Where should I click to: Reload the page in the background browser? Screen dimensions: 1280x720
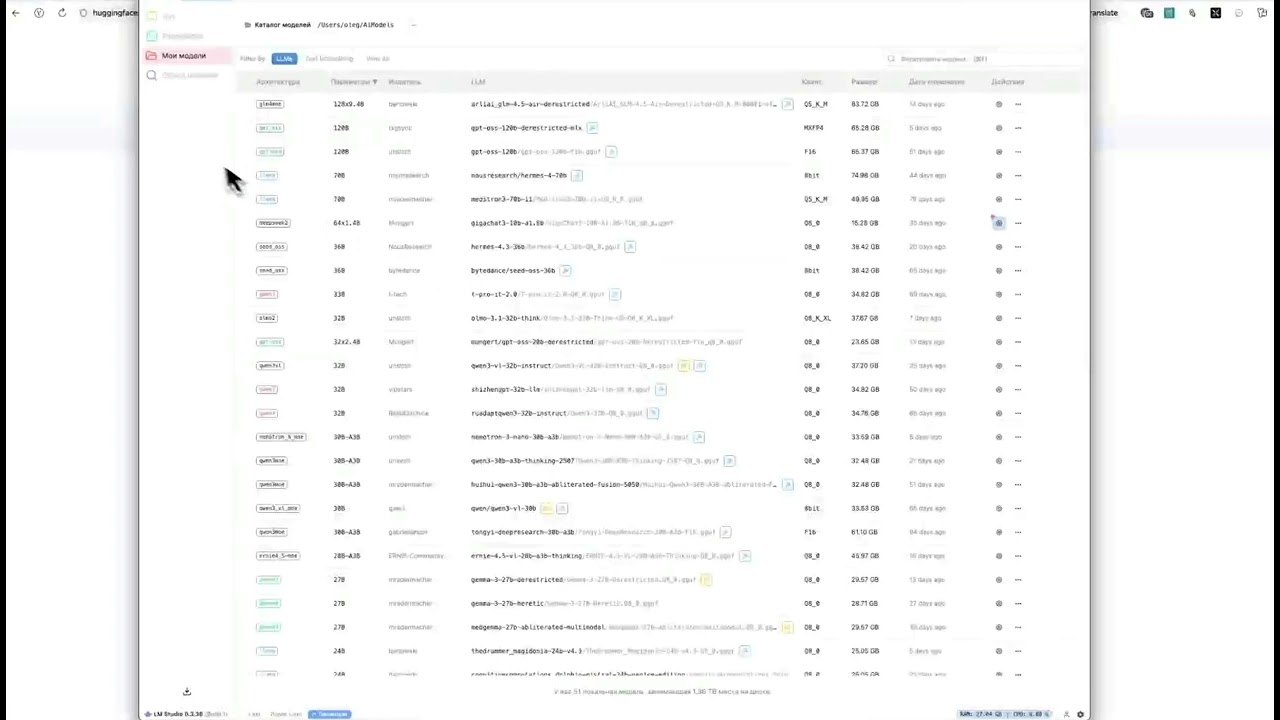[62, 13]
